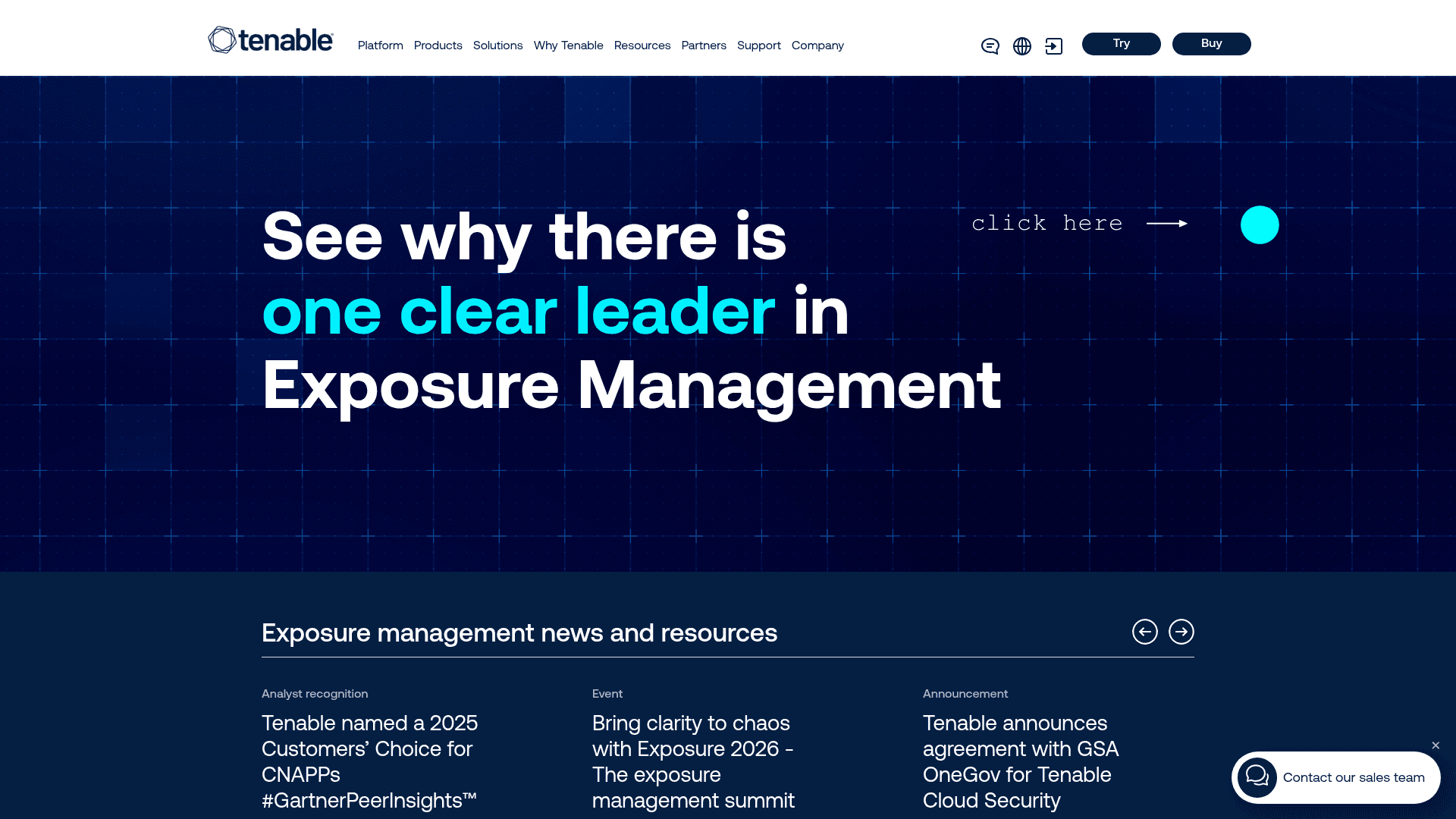This screenshot has width=1456, height=819.
Task: Click the Gartner Peer Insights article headline
Action: 369,761
